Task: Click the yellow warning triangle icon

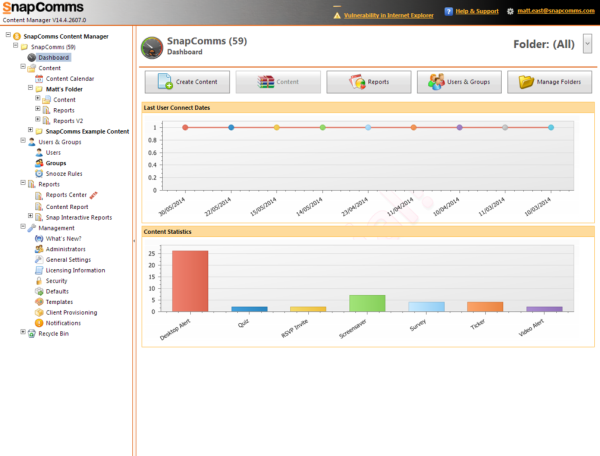Action: 337,15
